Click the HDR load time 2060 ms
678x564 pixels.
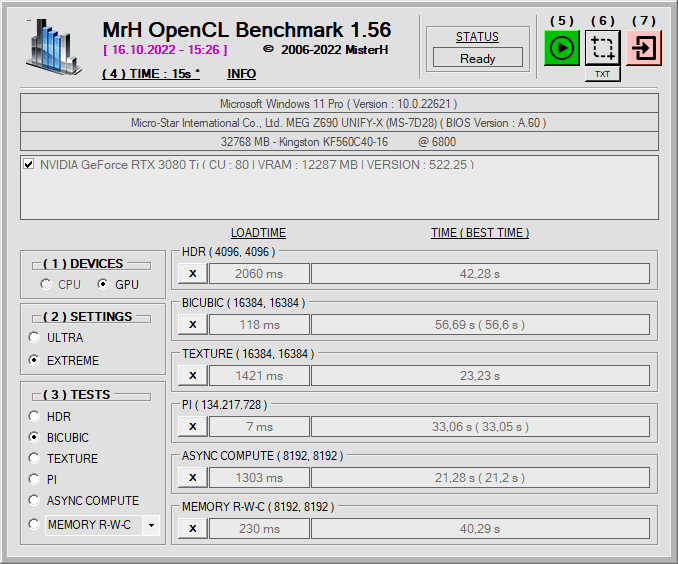[x=259, y=273]
